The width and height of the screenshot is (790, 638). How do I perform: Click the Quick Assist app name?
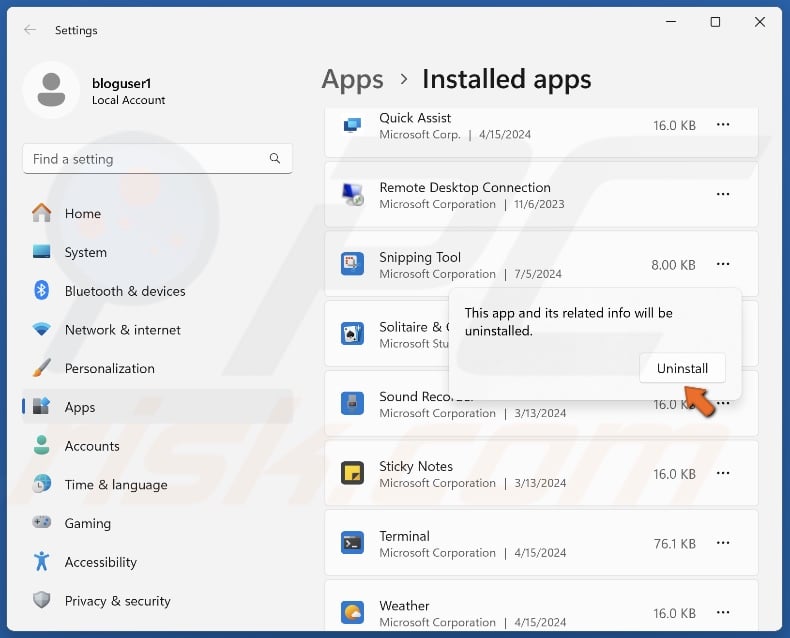415,118
